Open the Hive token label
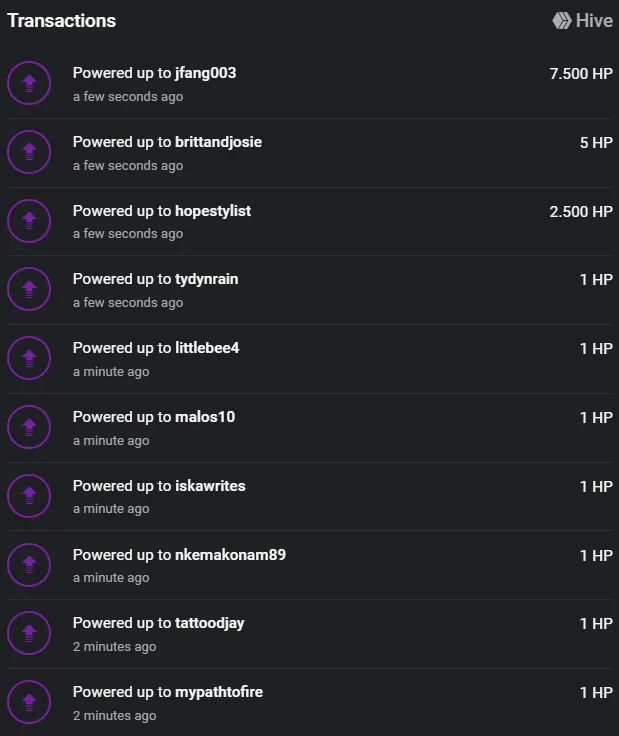 tap(594, 21)
